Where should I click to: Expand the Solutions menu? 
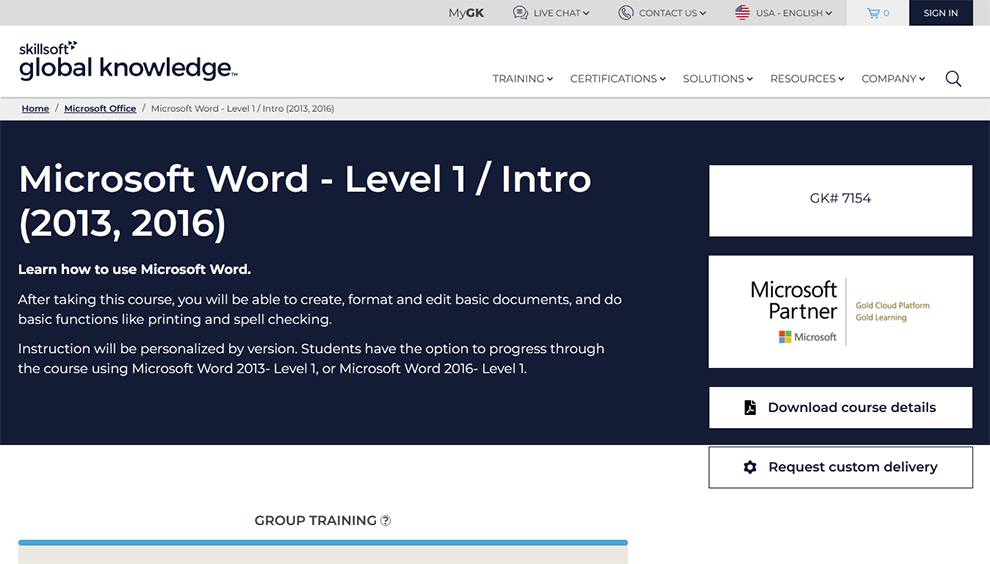point(718,79)
